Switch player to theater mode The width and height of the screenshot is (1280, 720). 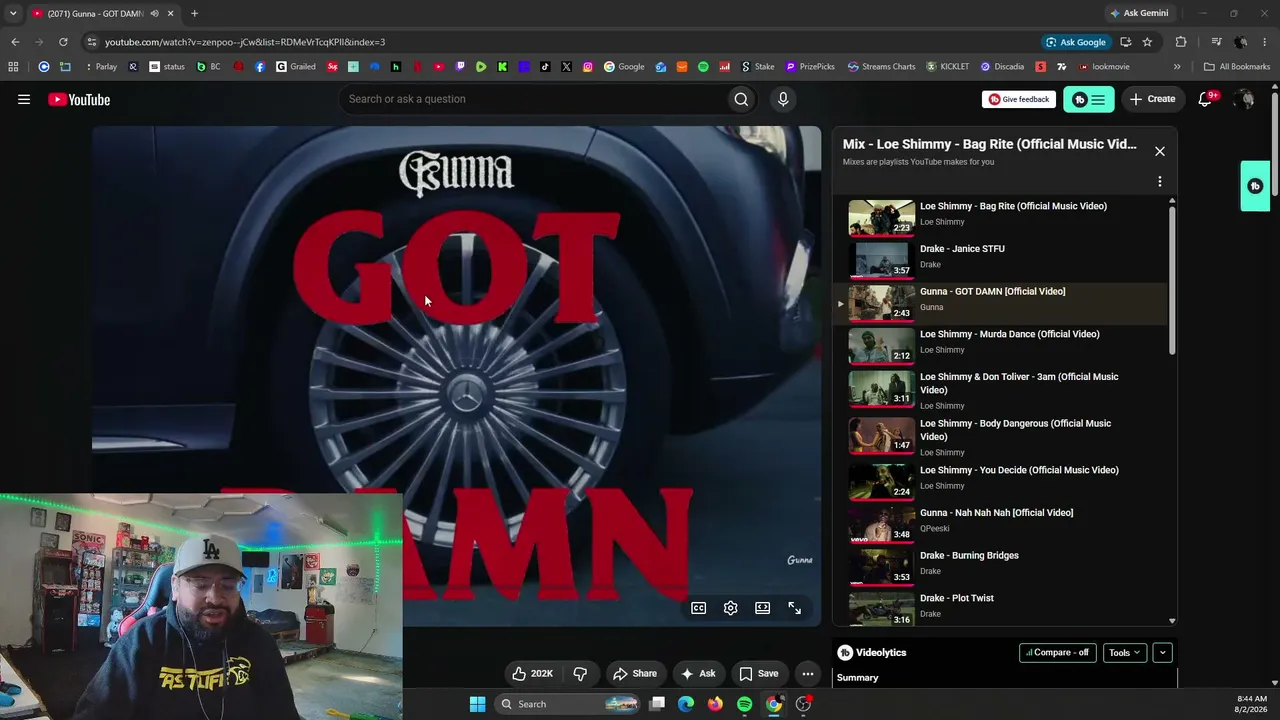click(x=763, y=608)
